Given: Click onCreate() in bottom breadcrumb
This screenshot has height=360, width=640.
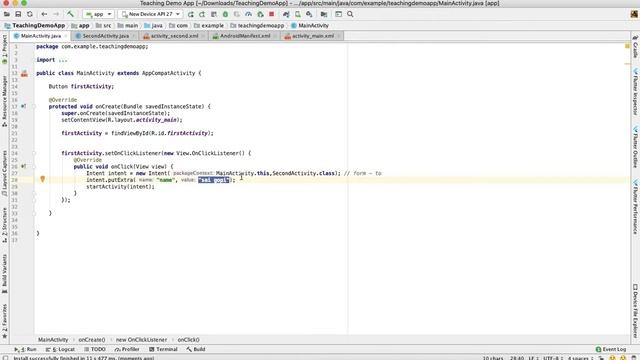Looking at the screenshot, I should 92,340.
